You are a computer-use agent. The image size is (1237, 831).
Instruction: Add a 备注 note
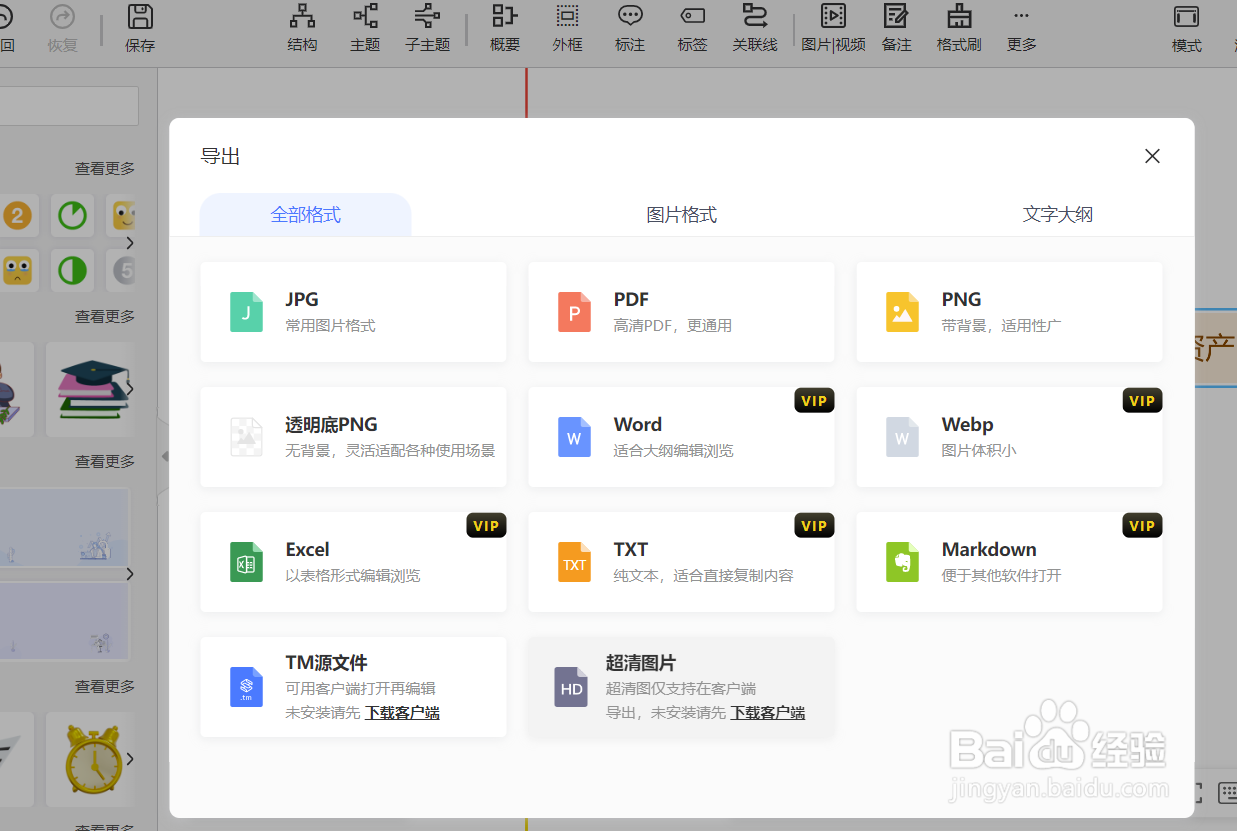click(x=896, y=27)
